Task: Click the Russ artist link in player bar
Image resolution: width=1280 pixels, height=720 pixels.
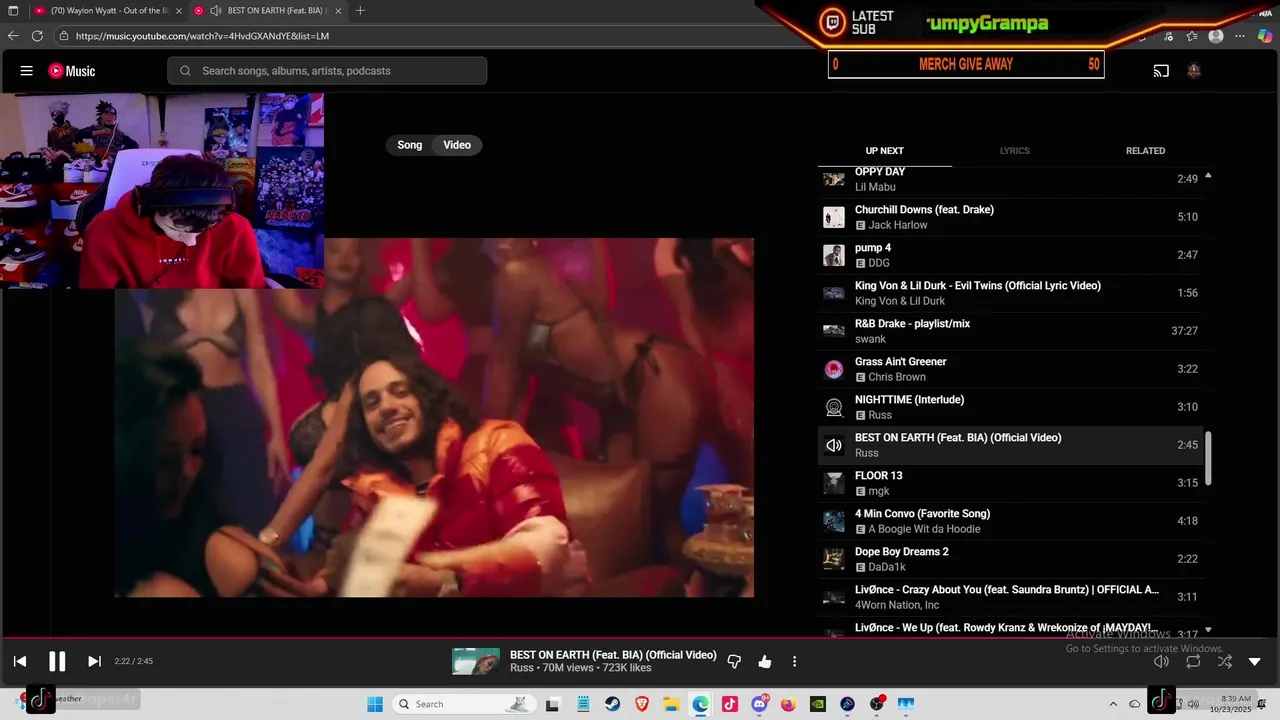Action: click(522, 668)
